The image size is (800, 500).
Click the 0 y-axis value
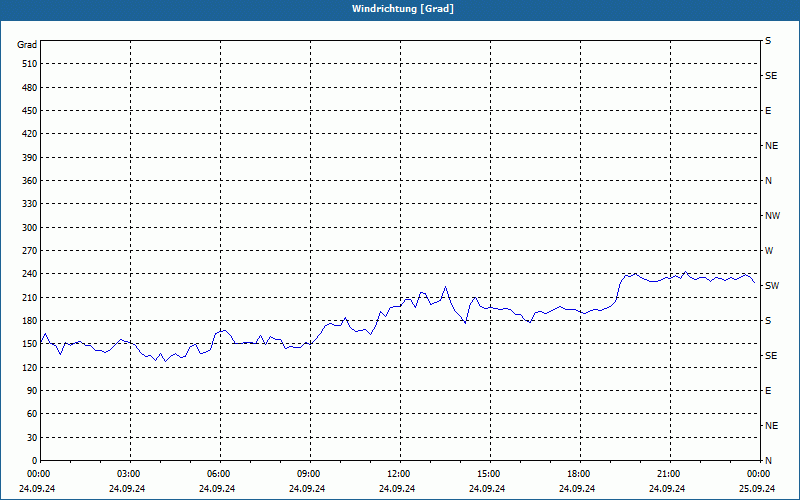[x=35, y=461]
